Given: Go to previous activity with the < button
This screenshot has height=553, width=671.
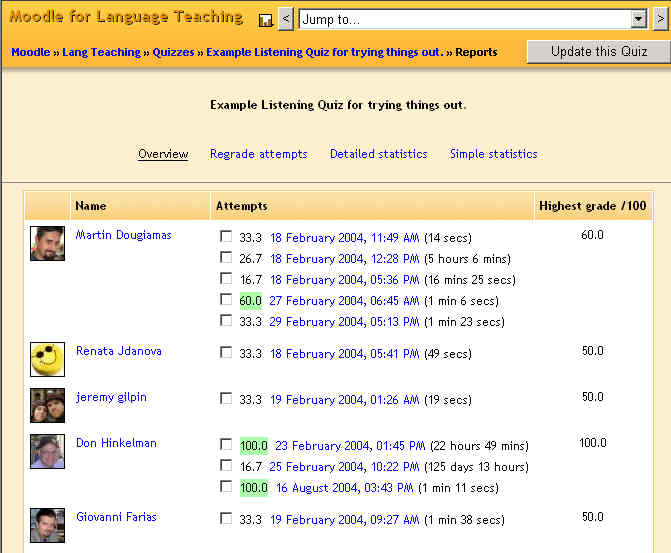Looking at the screenshot, I should 286,19.
